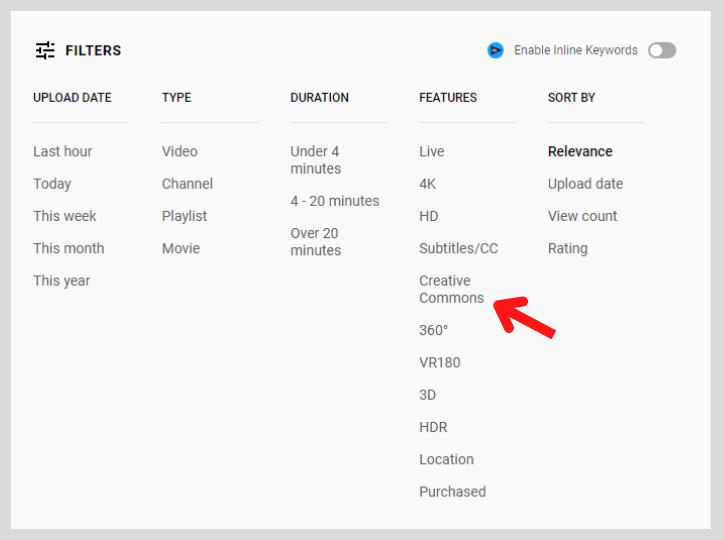Select the Creative Commons feature filter
The width and height of the screenshot is (724, 540).
[451, 289]
